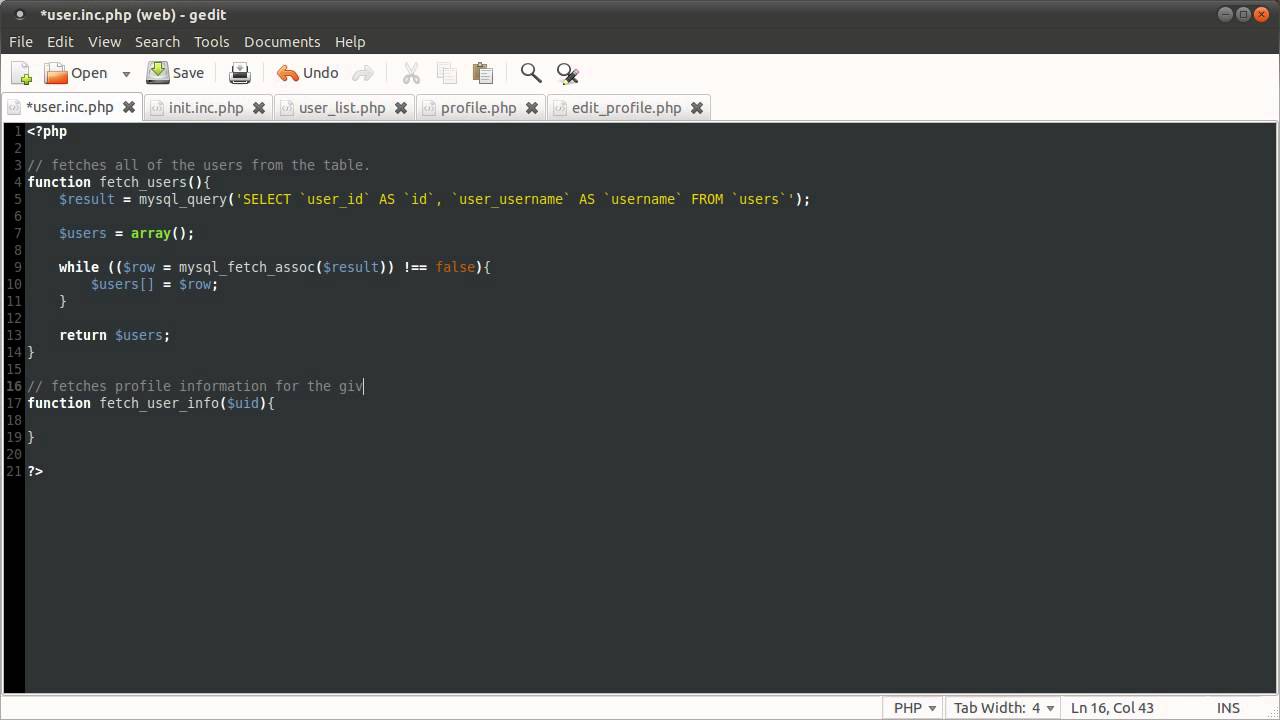
Task: Click the file icon on user_list.php tab
Action: click(287, 108)
